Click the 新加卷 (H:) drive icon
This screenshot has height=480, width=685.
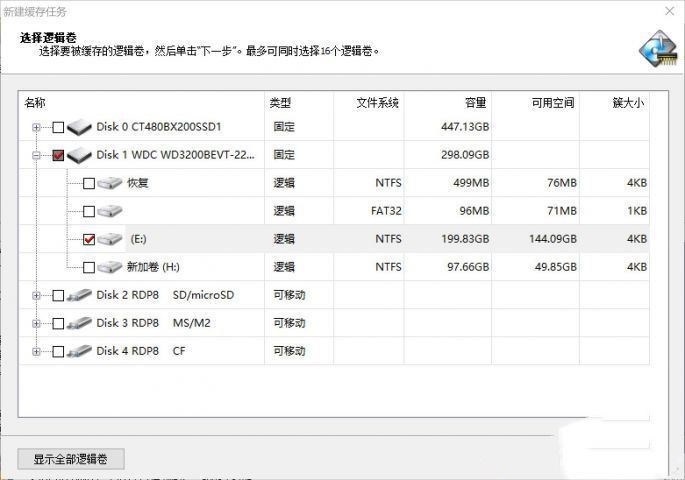[x=110, y=267]
